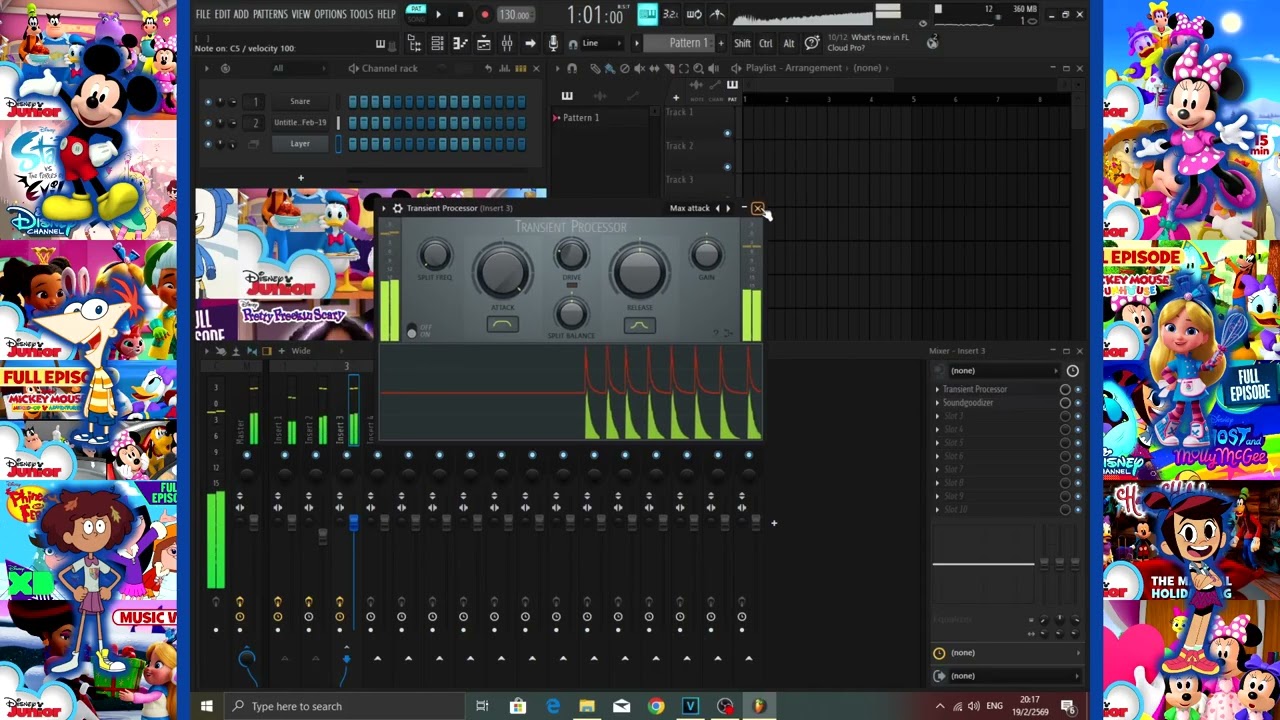Select the Layer channel button
1280x720 pixels.
[x=300, y=143]
